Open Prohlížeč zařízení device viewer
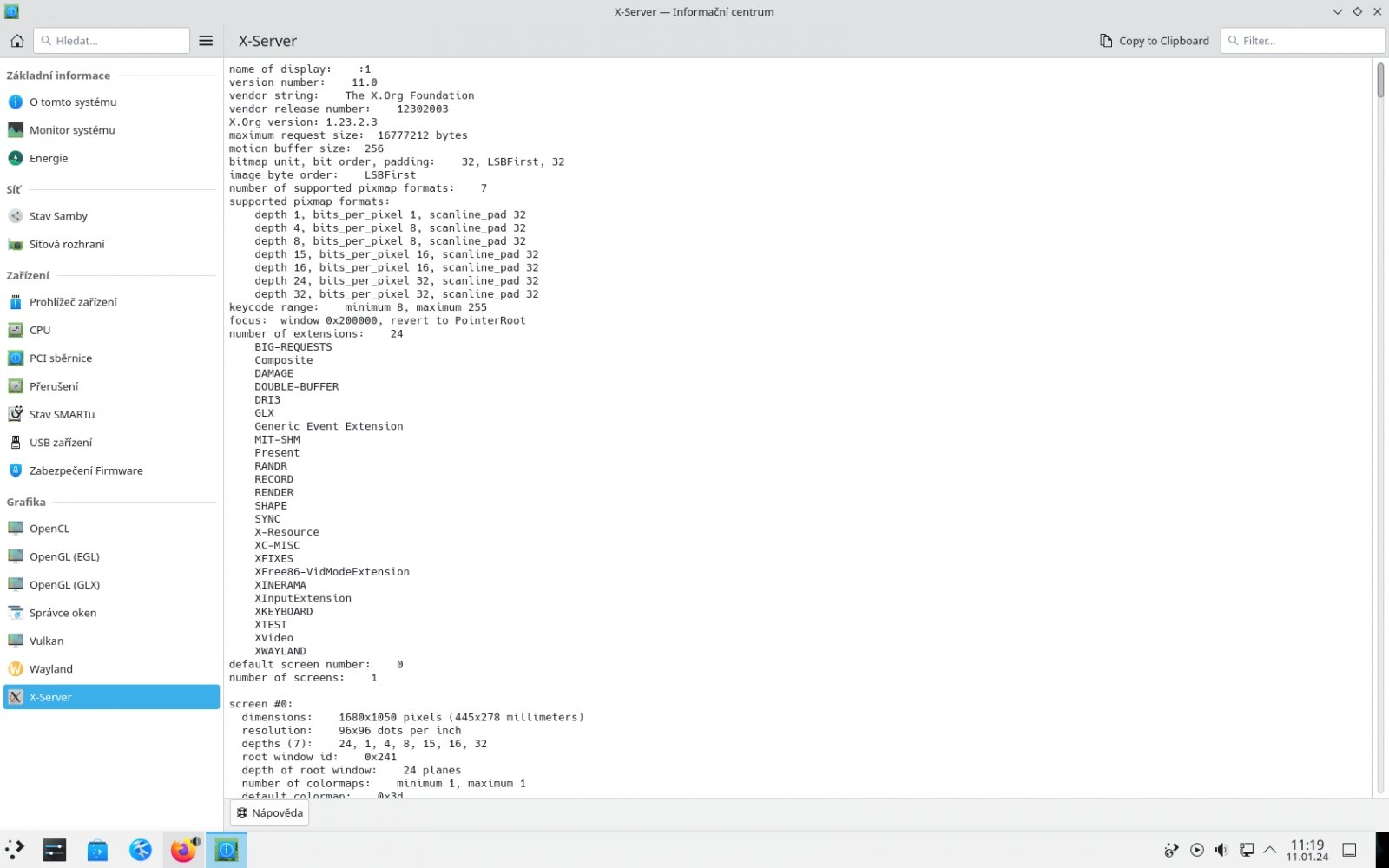Viewport: 1389px width, 868px height. pos(111,302)
